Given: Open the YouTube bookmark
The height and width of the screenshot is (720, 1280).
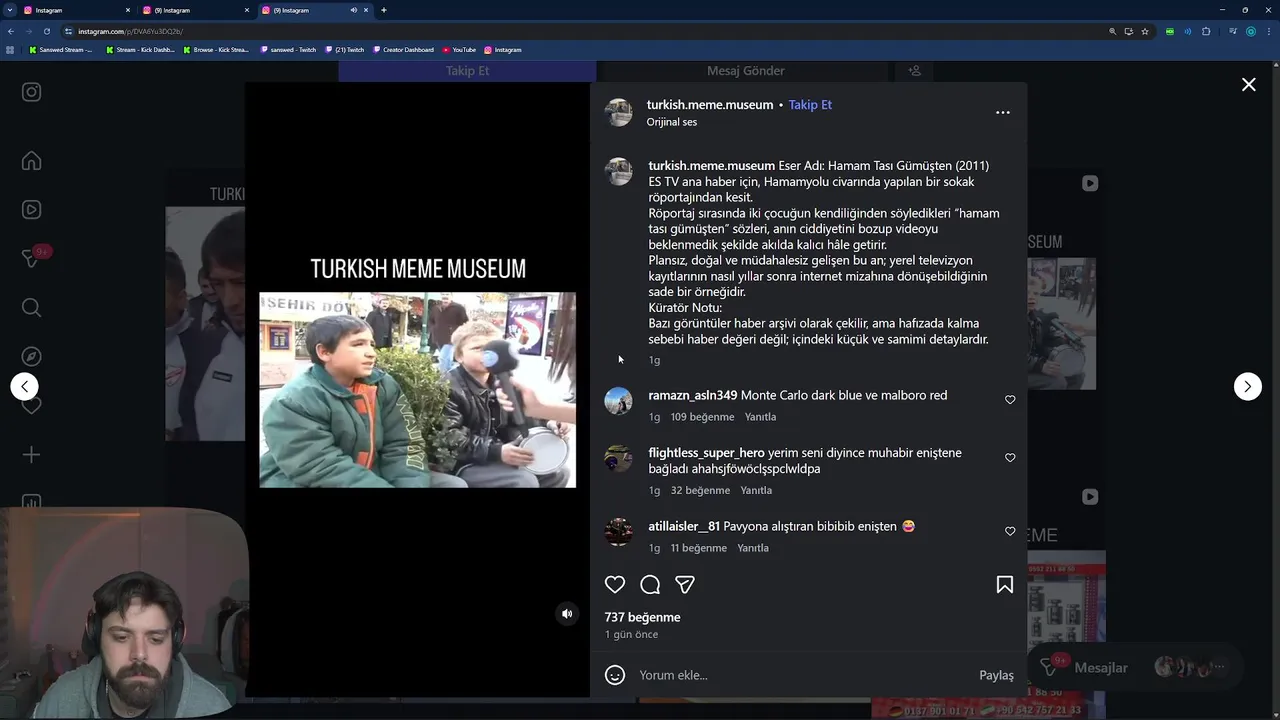Looking at the screenshot, I should point(459,50).
